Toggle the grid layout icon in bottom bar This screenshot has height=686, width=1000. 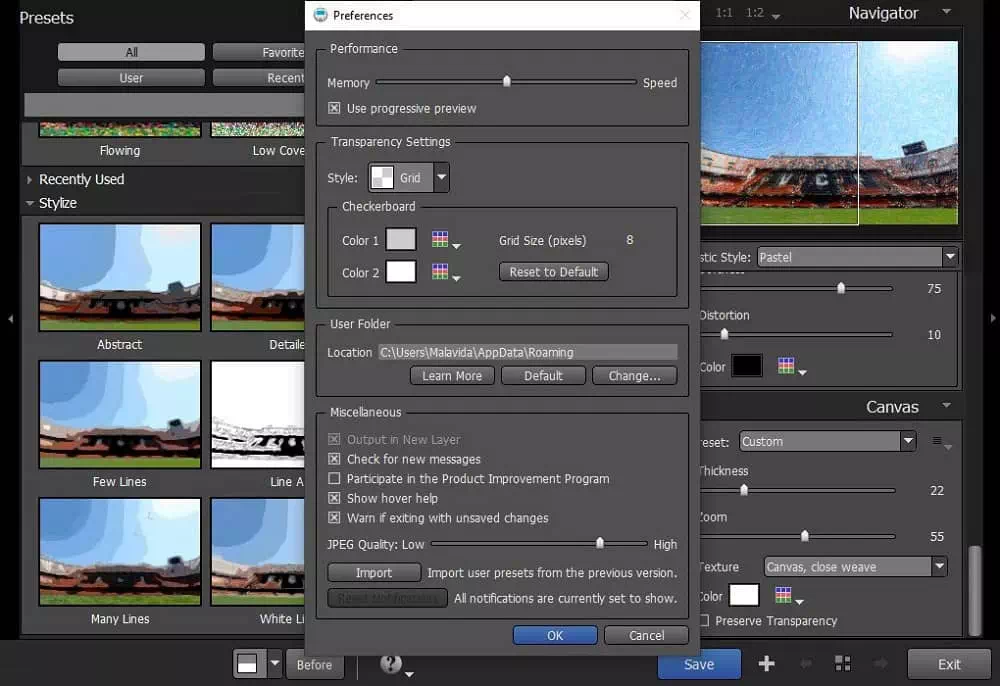pos(842,664)
